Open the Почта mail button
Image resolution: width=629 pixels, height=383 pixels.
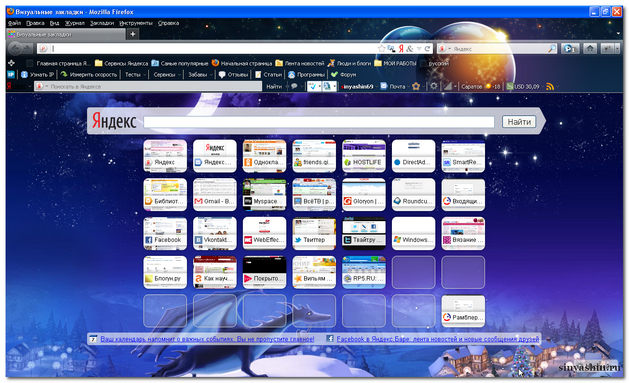(x=393, y=86)
